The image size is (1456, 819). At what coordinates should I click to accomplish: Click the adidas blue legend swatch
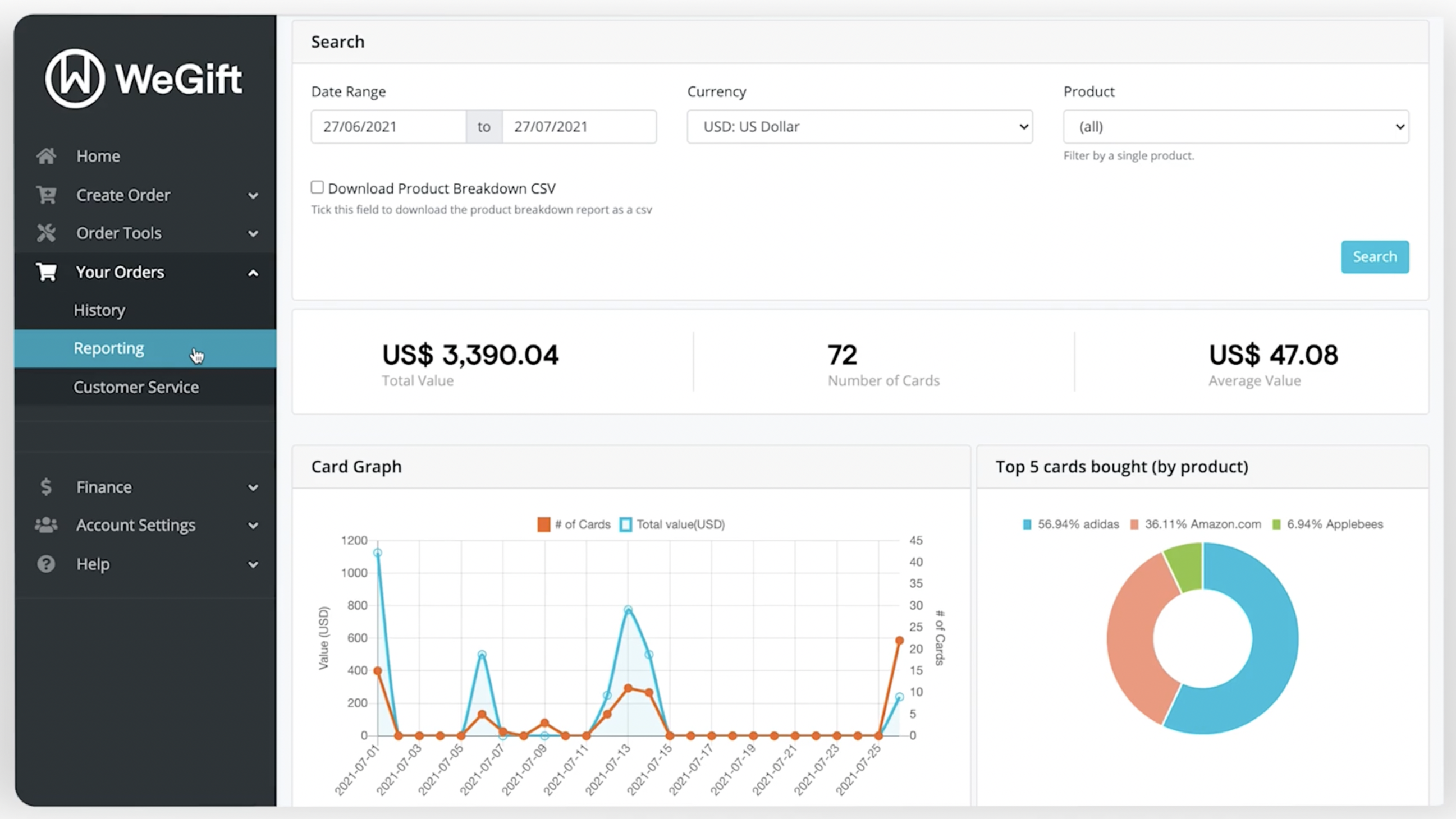click(x=1027, y=524)
